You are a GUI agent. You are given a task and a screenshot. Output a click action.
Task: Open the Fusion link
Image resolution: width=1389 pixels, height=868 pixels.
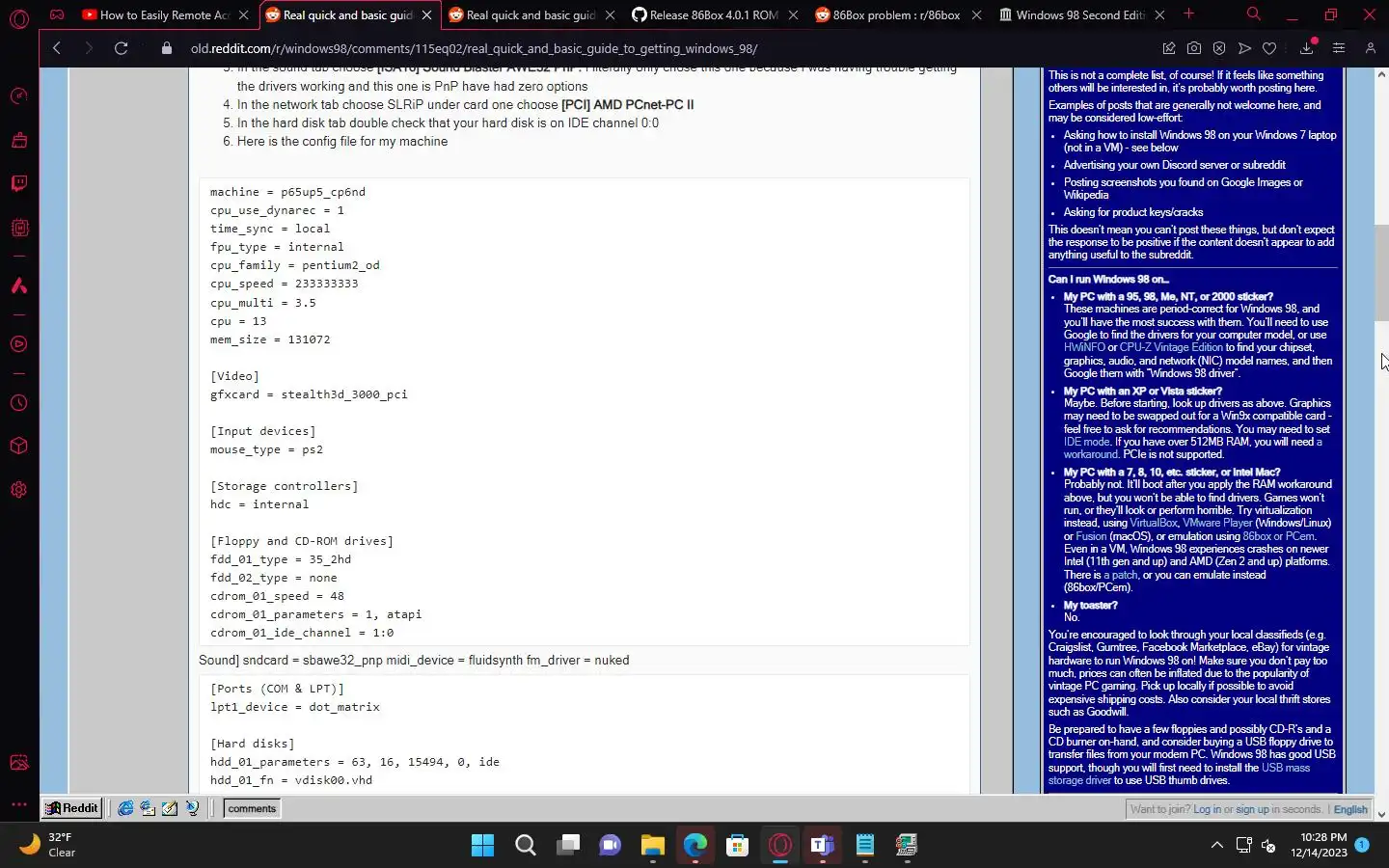1091,536
